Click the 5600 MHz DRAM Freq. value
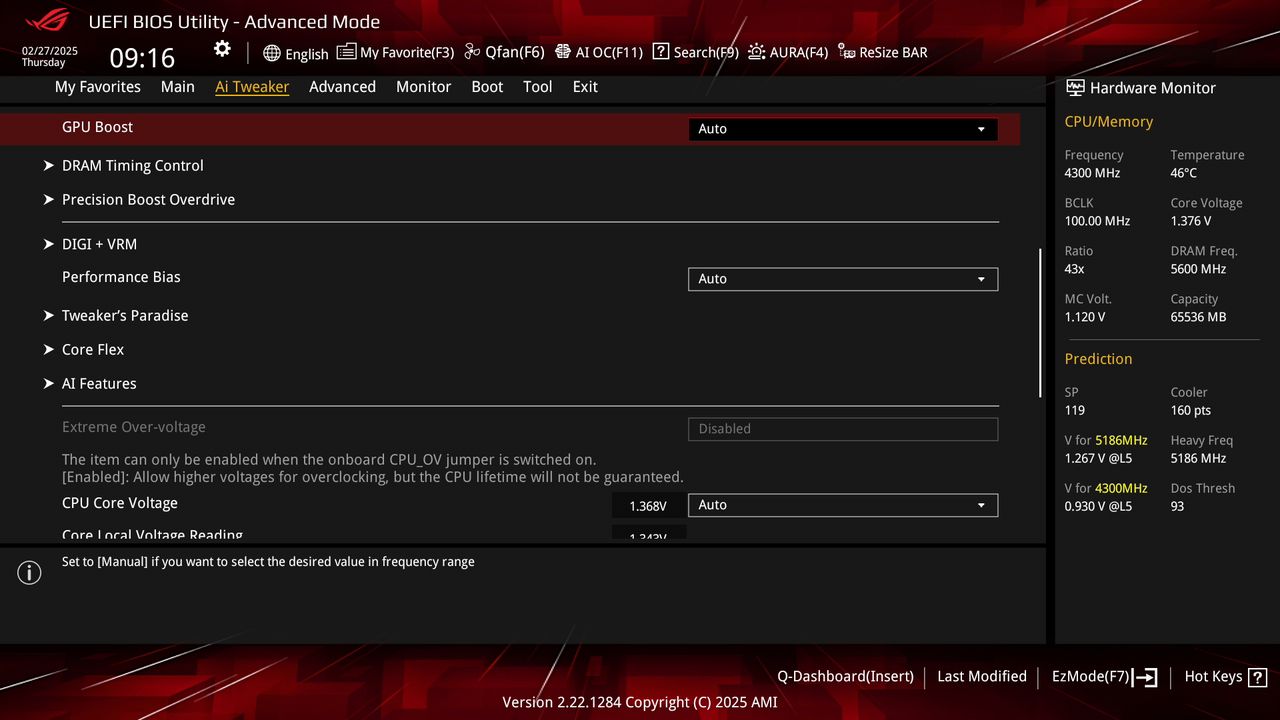 pyautogui.click(x=1198, y=269)
